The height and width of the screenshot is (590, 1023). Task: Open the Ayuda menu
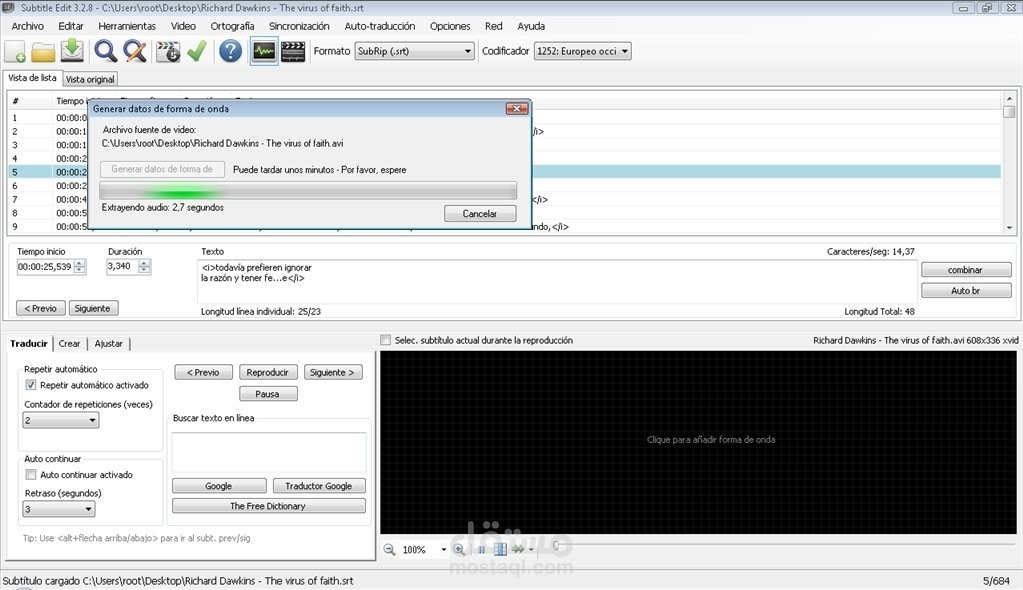[x=531, y=26]
